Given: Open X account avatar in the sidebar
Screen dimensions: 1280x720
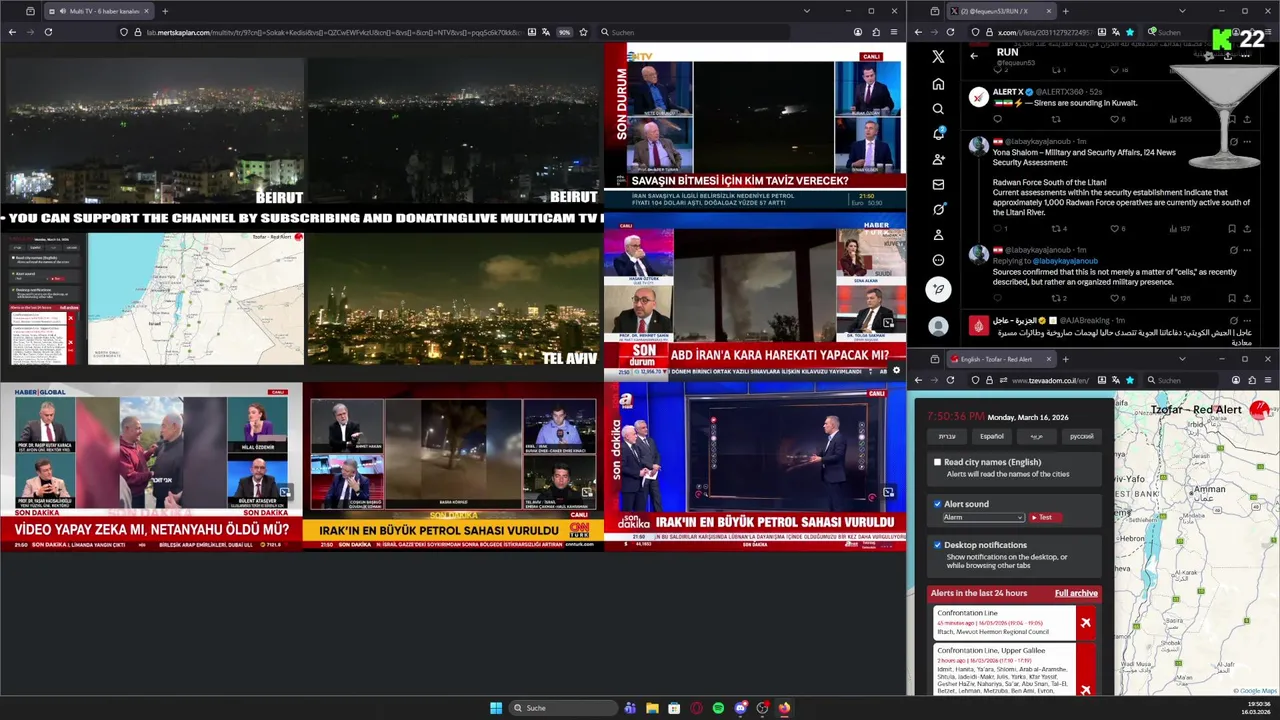Looking at the screenshot, I should tap(938, 326).
